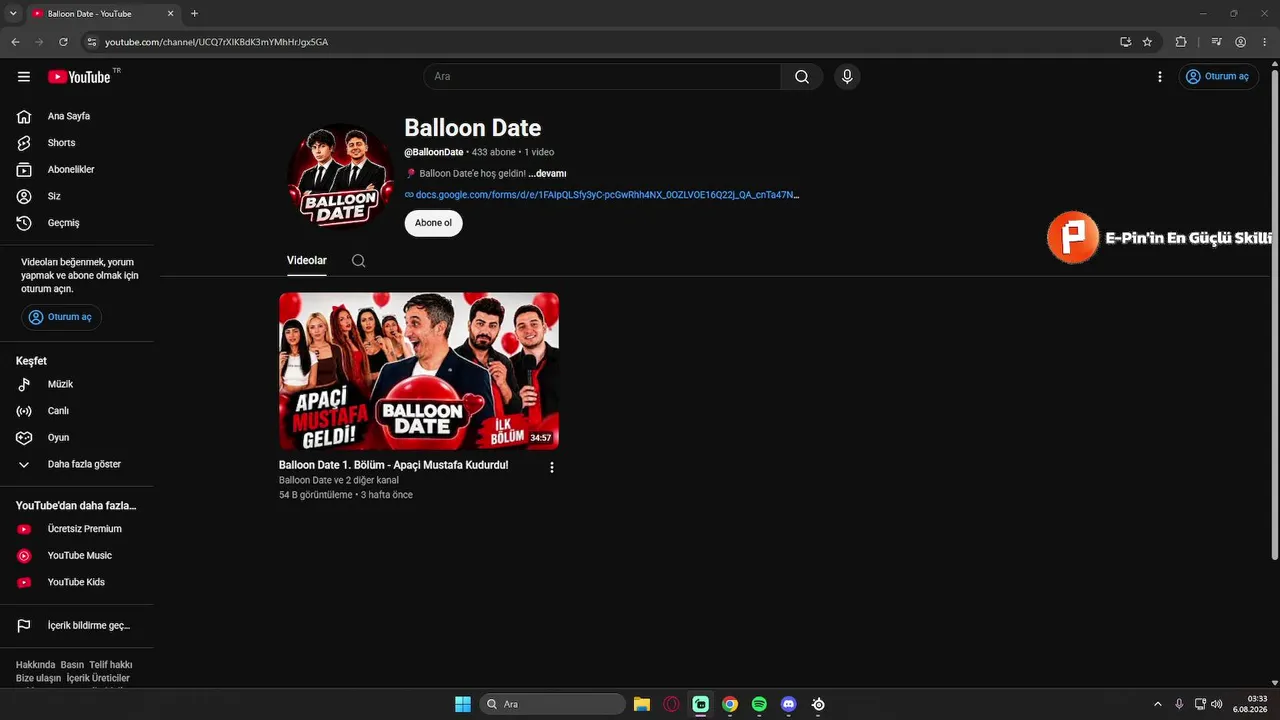Image resolution: width=1280 pixels, height=720 pixels.
Task: Click the Bize ulaşın footer link
Action: pos(39,679)
